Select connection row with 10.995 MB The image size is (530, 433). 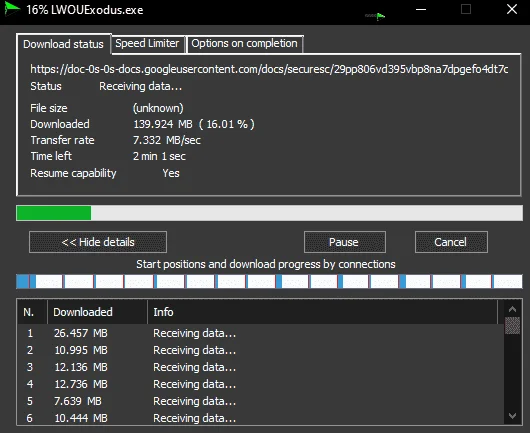point(260,350)
